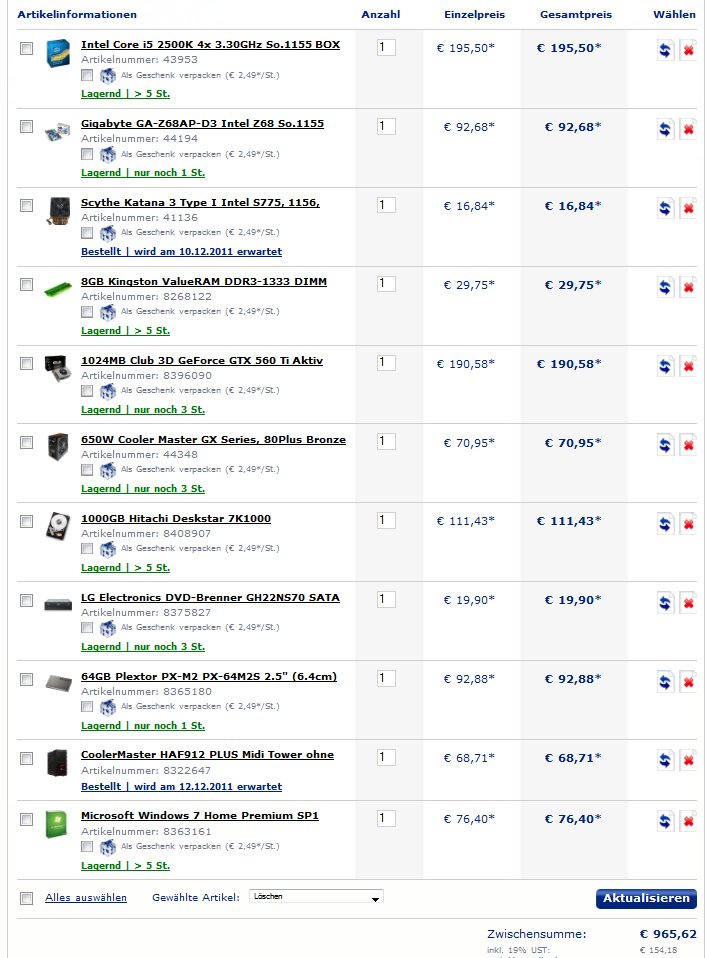This screenshot has height=958, width=705.
Task: Delete the Club 3D GeForce GTX 560 Ti
Action: (688, 366)
